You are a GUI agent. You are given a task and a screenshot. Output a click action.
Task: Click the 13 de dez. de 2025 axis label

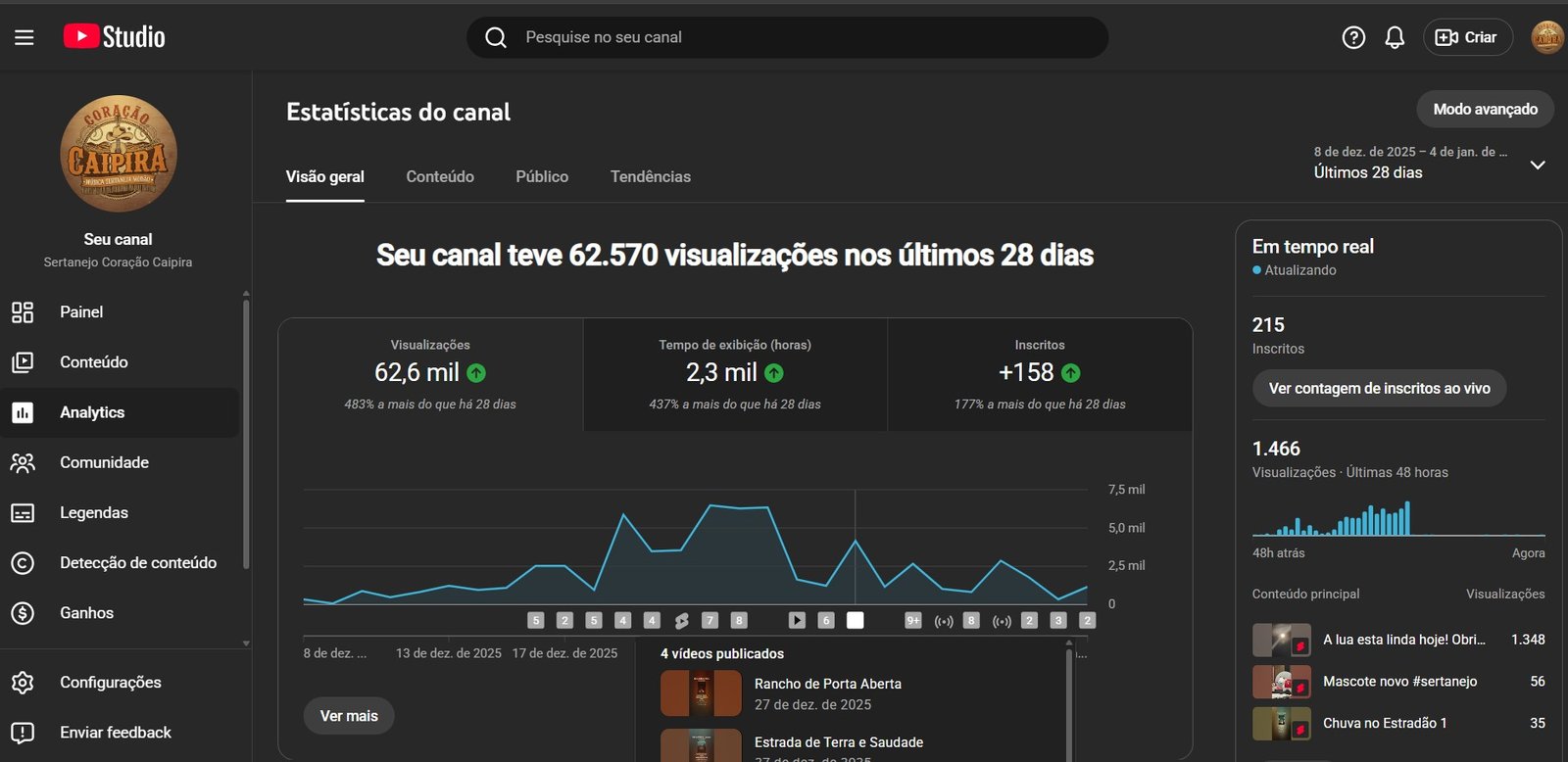[449, 653]
